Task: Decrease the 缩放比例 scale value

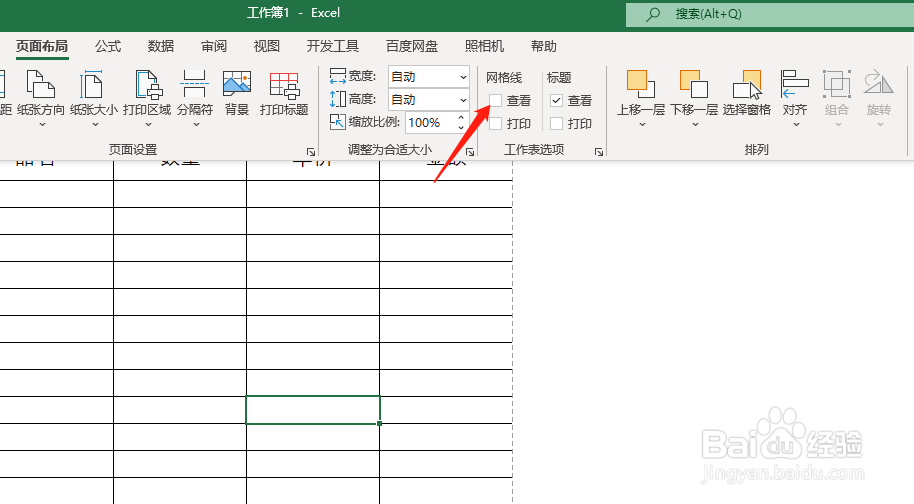Action: click(461, 127)
